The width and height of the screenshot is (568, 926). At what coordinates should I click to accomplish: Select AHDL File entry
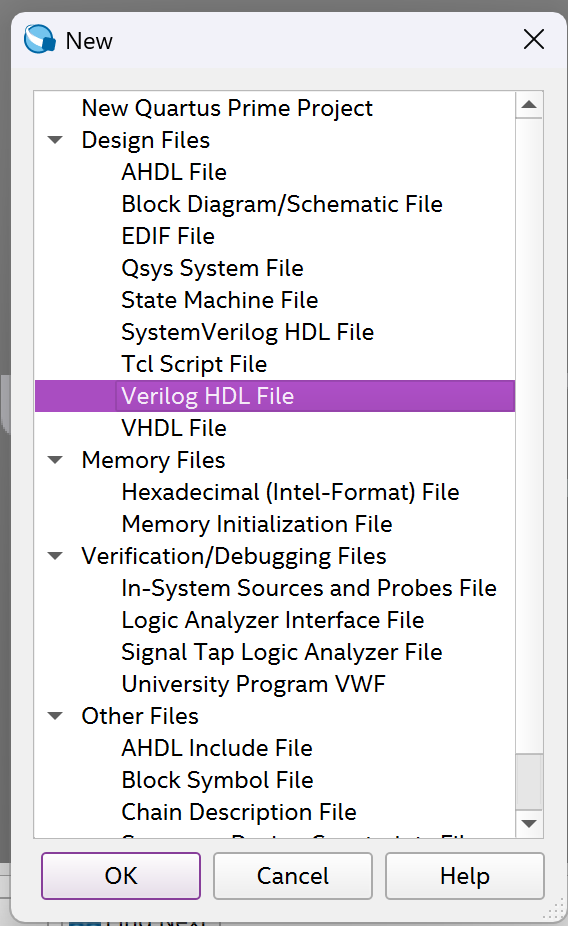(x=174, y=172)
